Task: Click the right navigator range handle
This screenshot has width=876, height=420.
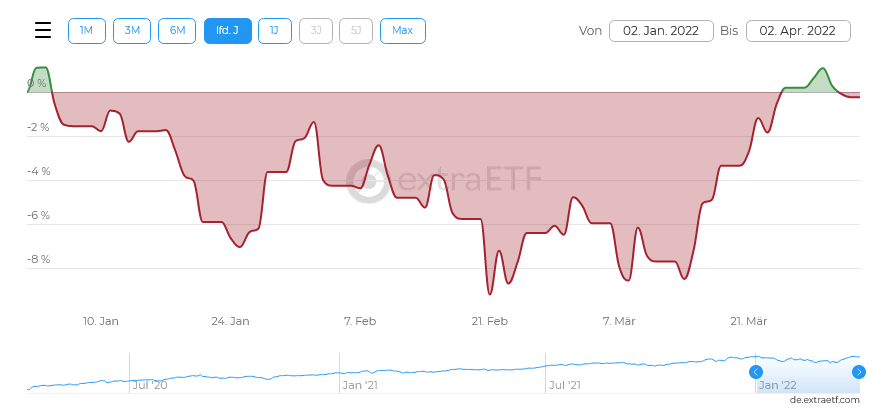Action: 859,372
